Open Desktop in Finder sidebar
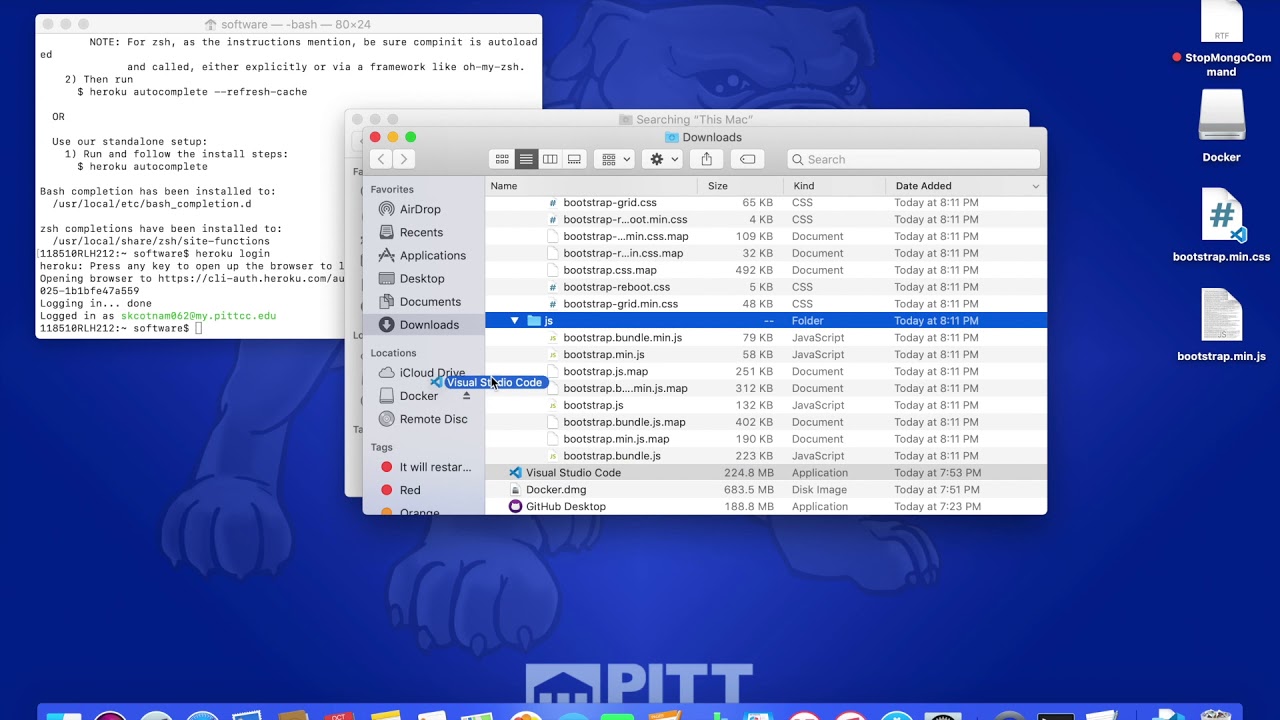 coord(422,278)
